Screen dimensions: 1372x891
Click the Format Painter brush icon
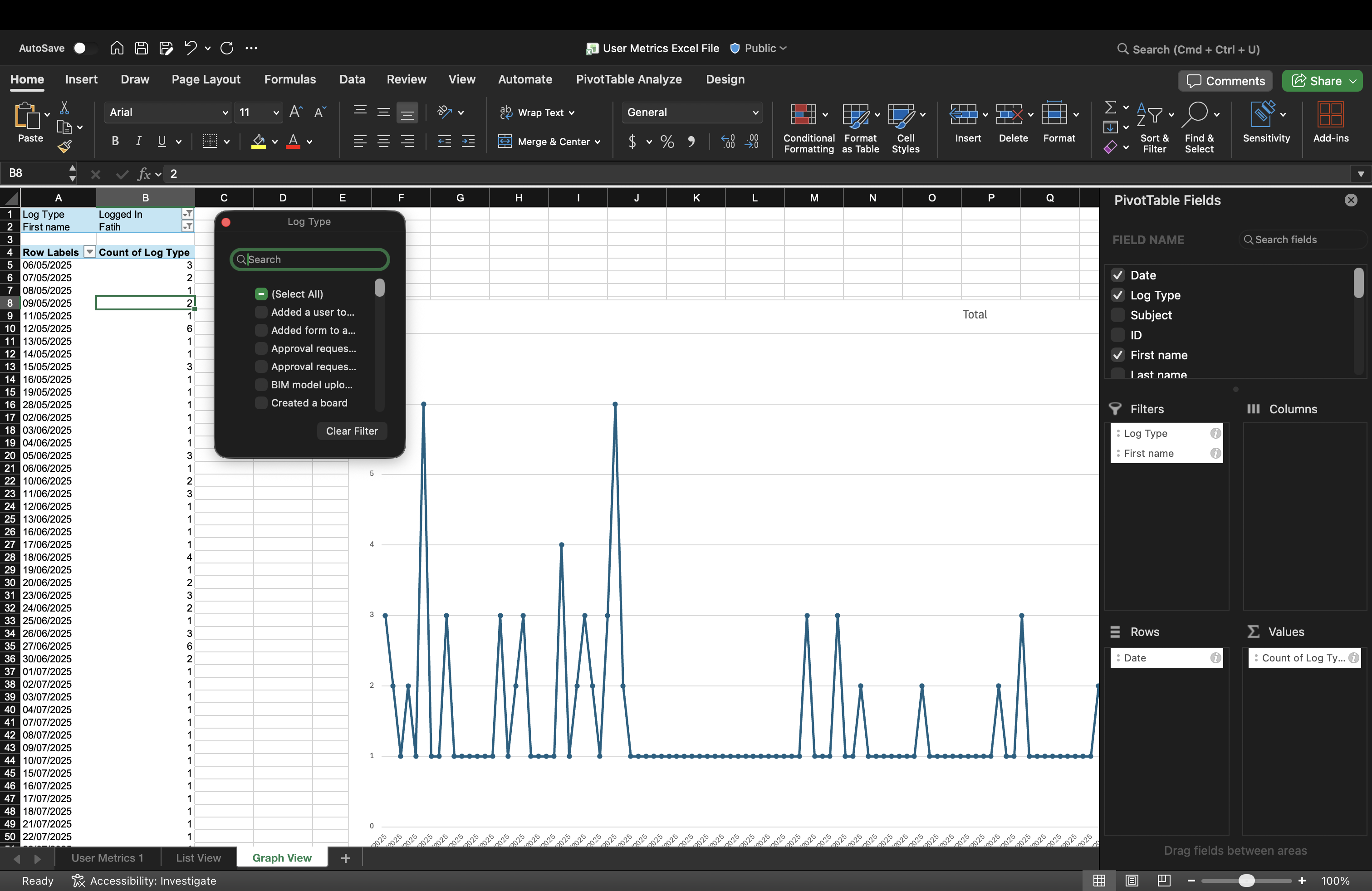click(64, 147)
